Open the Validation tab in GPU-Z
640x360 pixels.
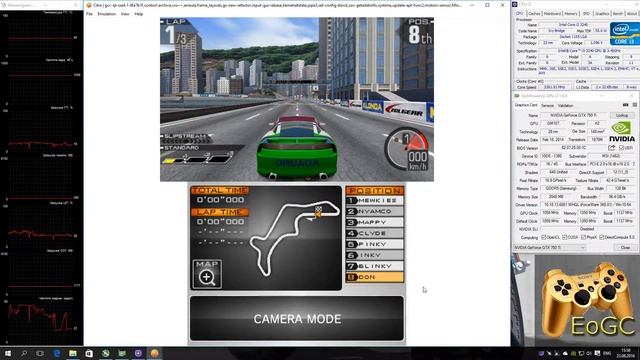click(566, 105)
